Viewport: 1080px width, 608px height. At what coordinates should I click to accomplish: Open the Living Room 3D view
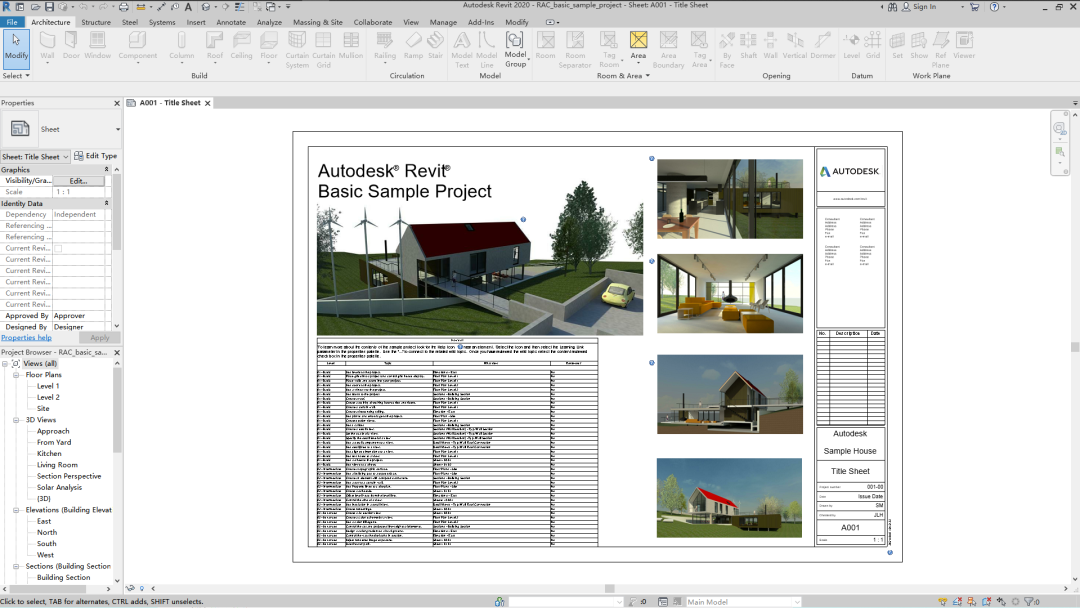[57, 465]
